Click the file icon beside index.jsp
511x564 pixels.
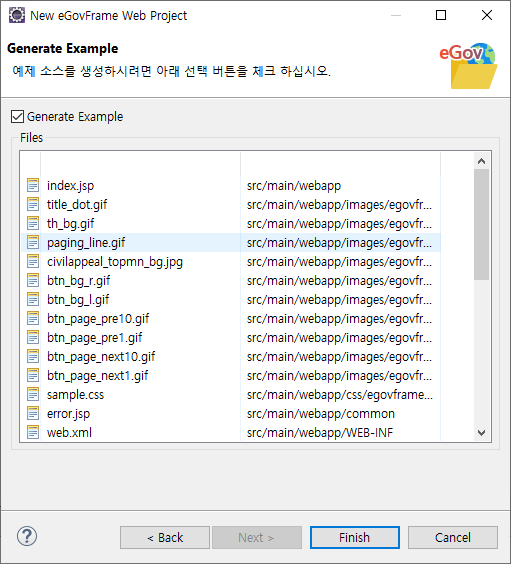(33, 186)
